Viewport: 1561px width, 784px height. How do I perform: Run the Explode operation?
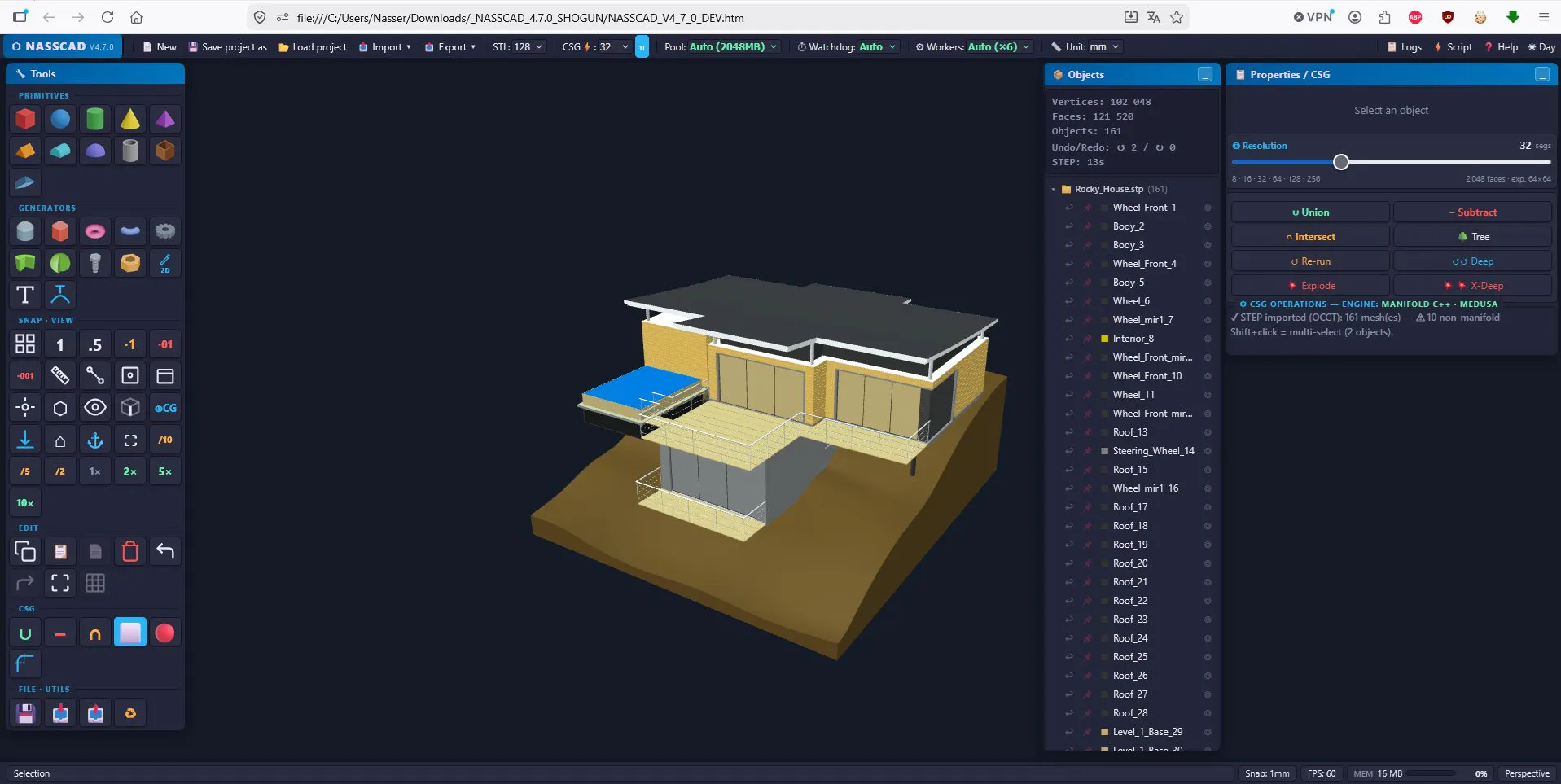click(x=1310, y=286)
